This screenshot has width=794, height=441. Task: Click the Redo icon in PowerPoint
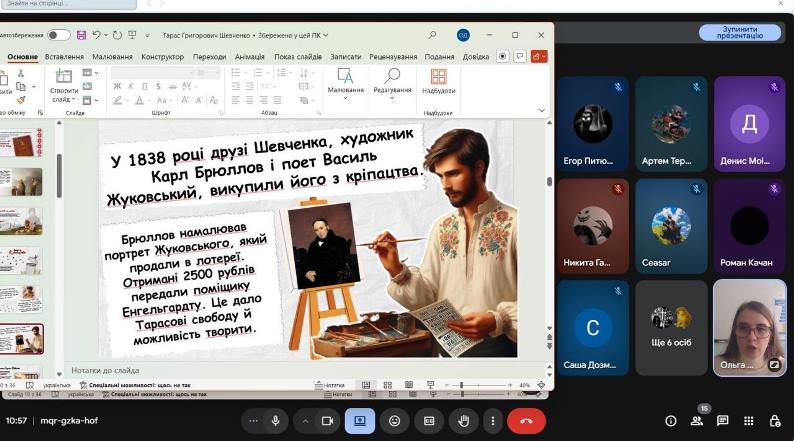(117, 35)
